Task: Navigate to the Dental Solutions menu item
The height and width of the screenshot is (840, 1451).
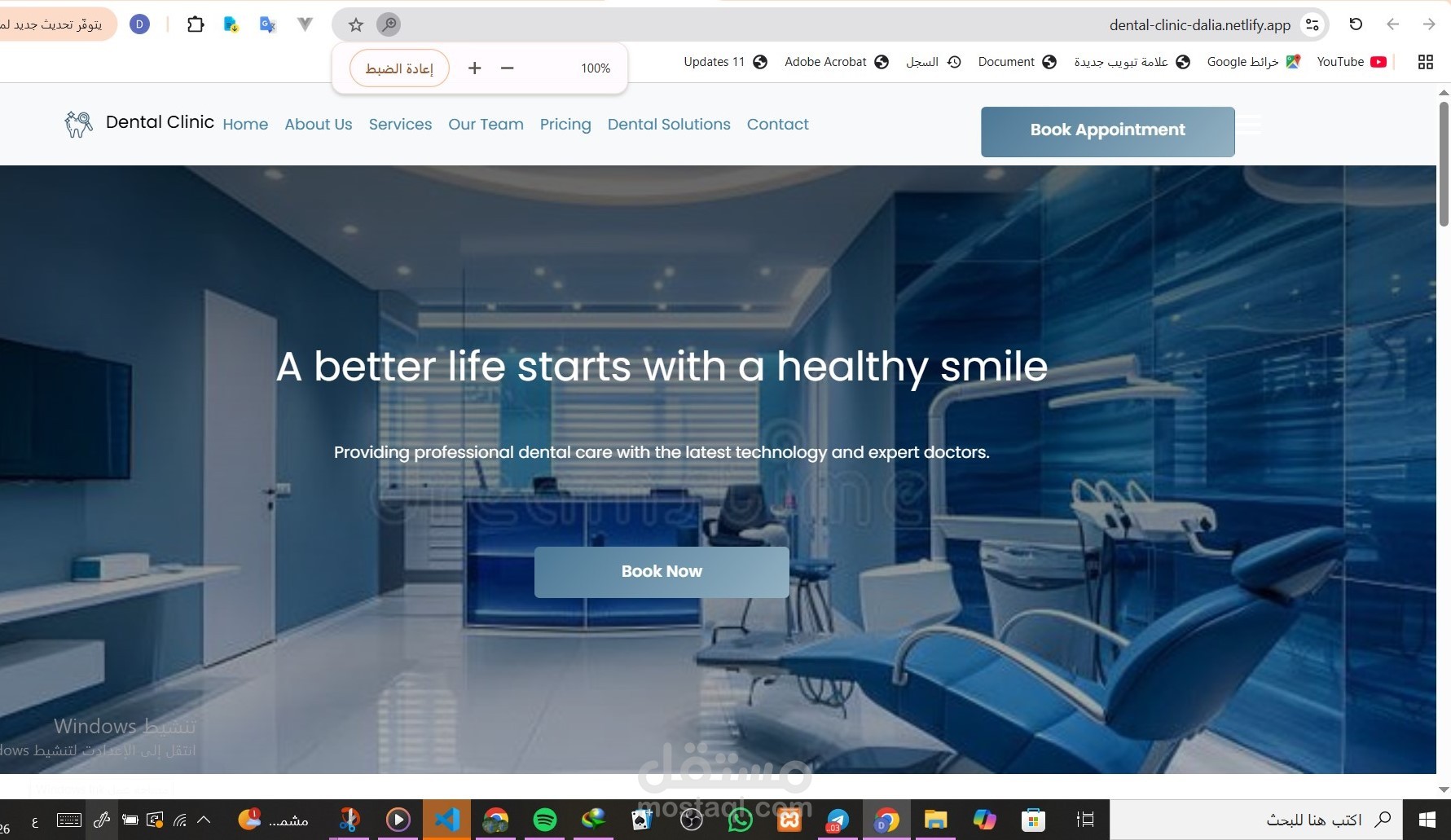Action: click(x=669, y=125)
